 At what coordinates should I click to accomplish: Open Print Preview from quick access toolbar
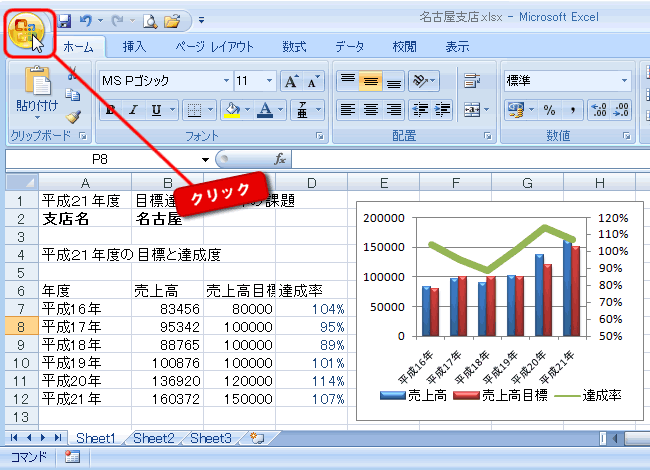(x=150, y=21)
